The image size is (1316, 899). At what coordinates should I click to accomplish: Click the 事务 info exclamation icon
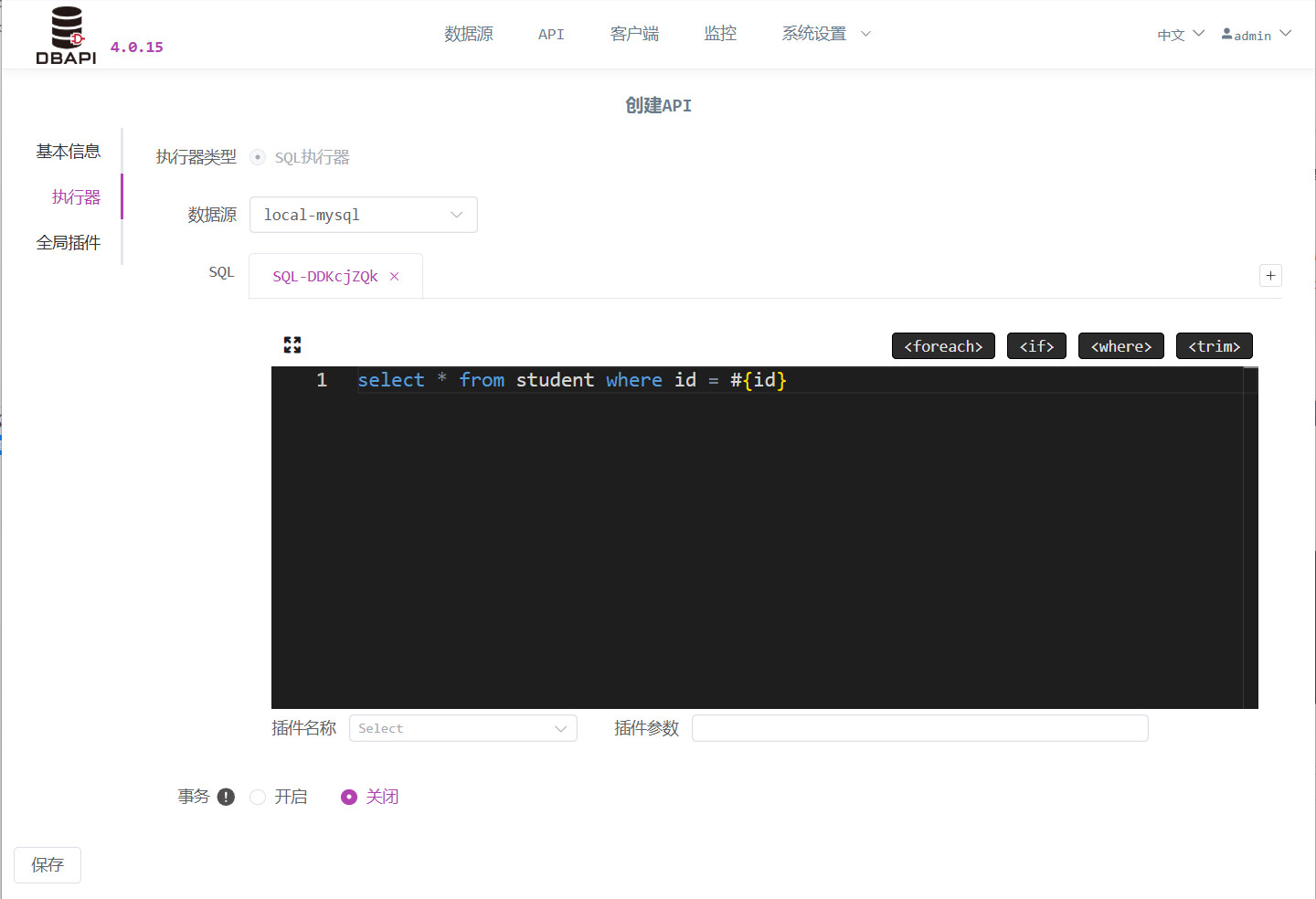(226, 796)
